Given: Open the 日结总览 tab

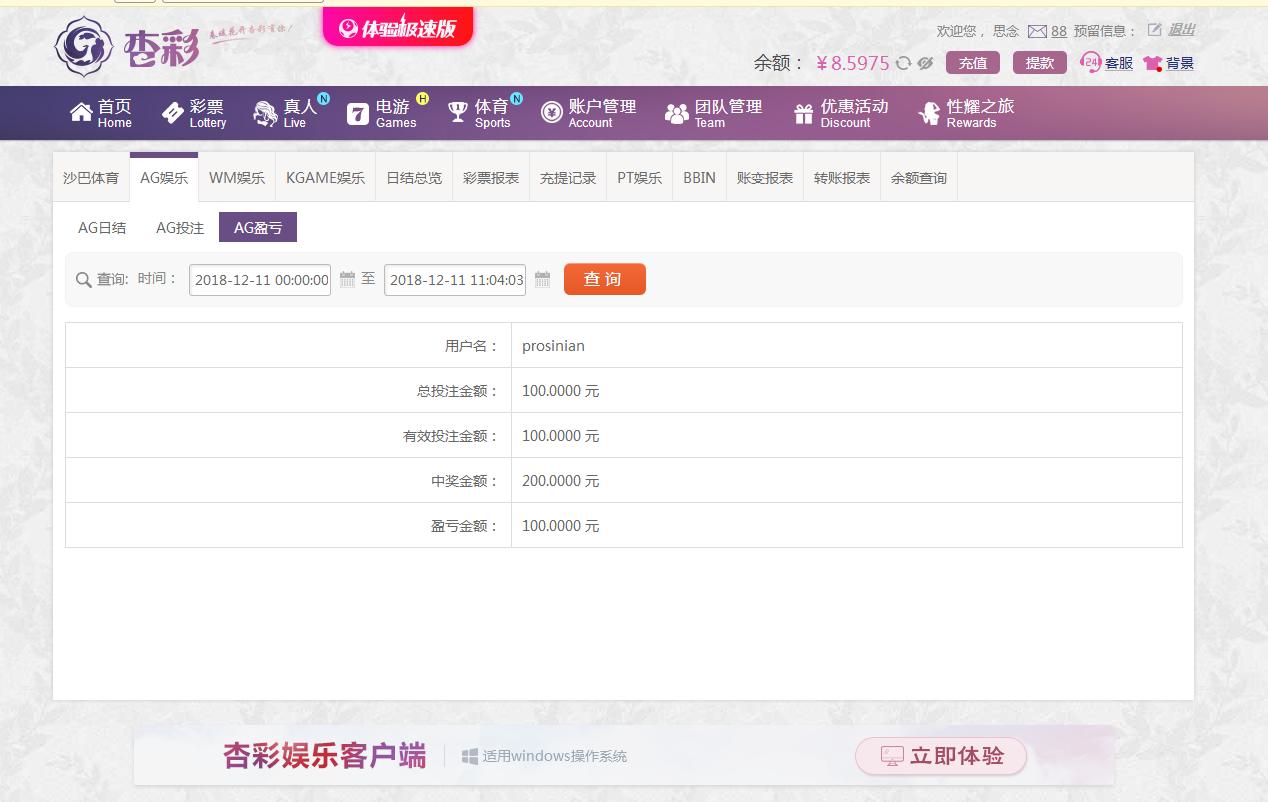Looking at the screenshot, I should point(414,178).
